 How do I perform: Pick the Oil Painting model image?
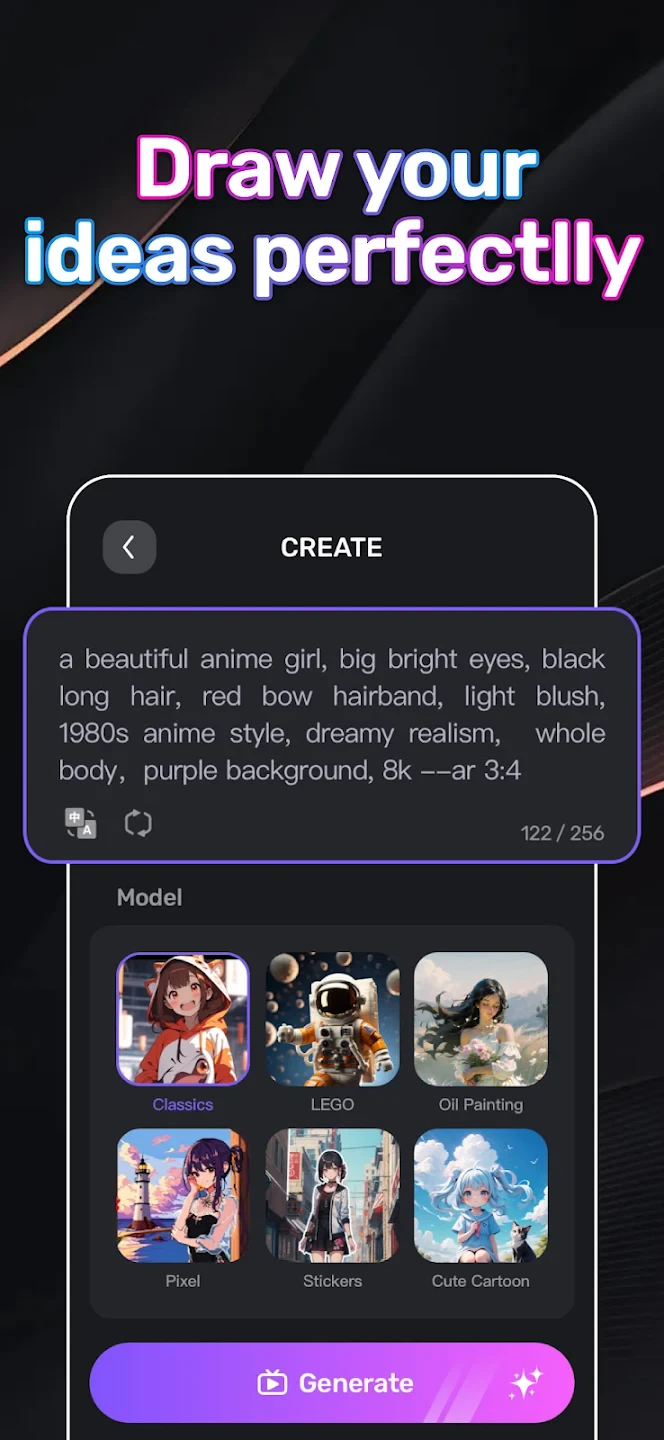tap(481, 1019)
